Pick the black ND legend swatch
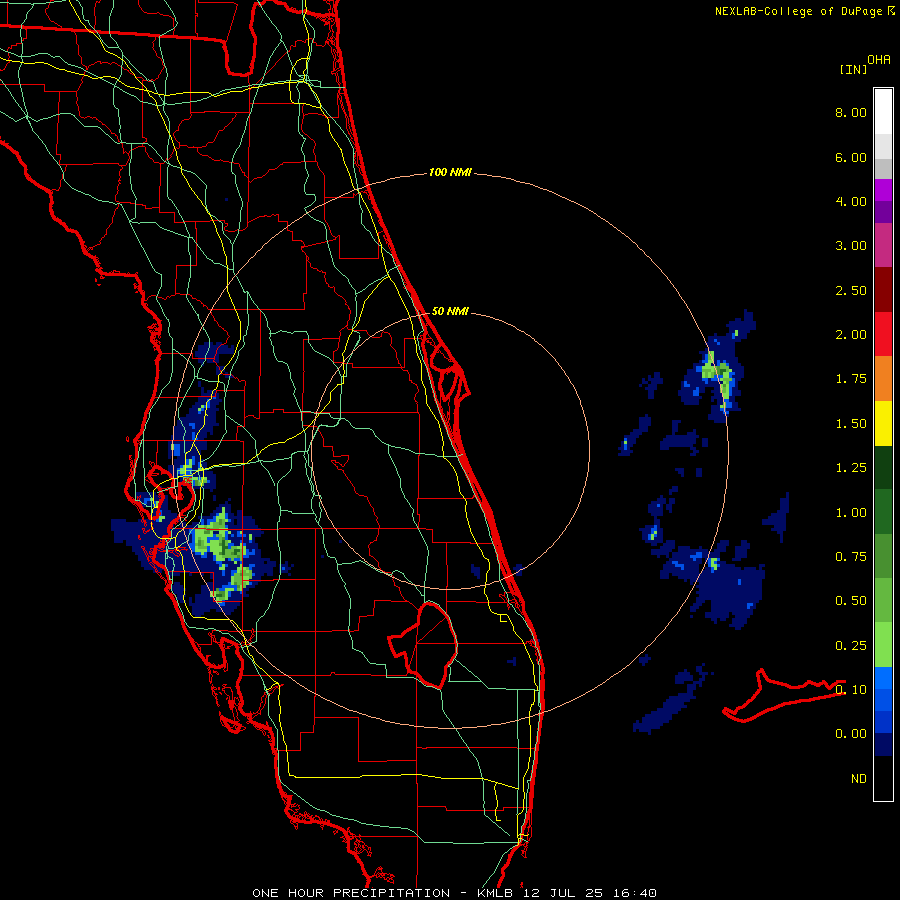The height and width of the screenshot is (900, 900). tap(883, 778)
